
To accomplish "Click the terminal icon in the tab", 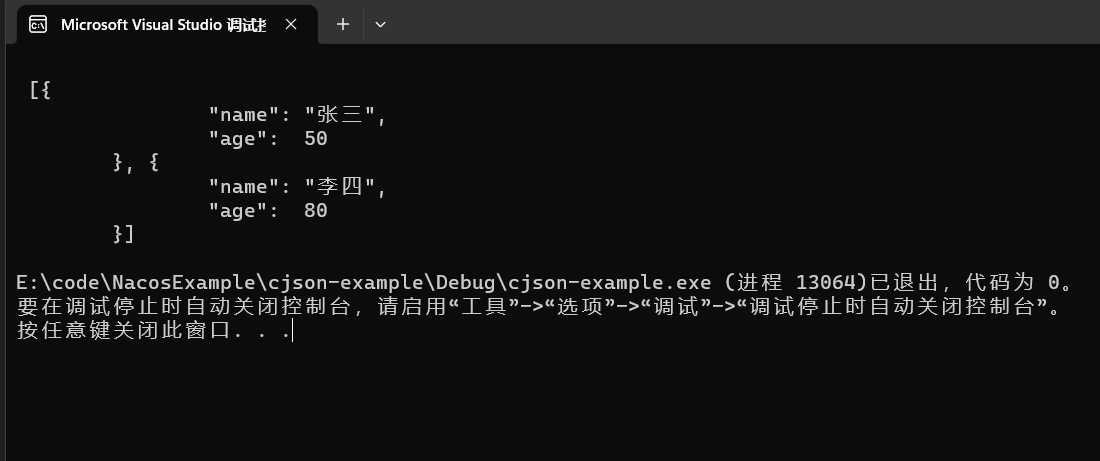I will coord(37,24).
